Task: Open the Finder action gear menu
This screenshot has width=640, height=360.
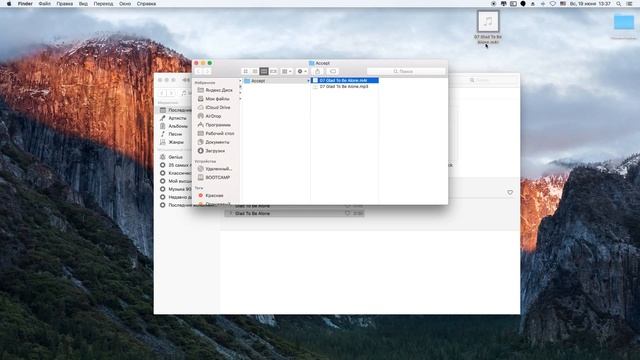Action: pyautogui.click(x=302, y=71)
